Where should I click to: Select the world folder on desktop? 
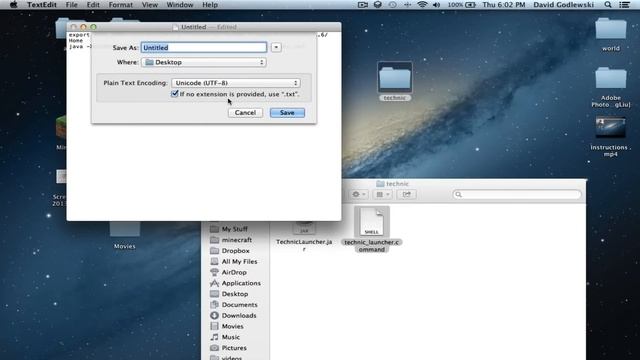click(611, 35)
